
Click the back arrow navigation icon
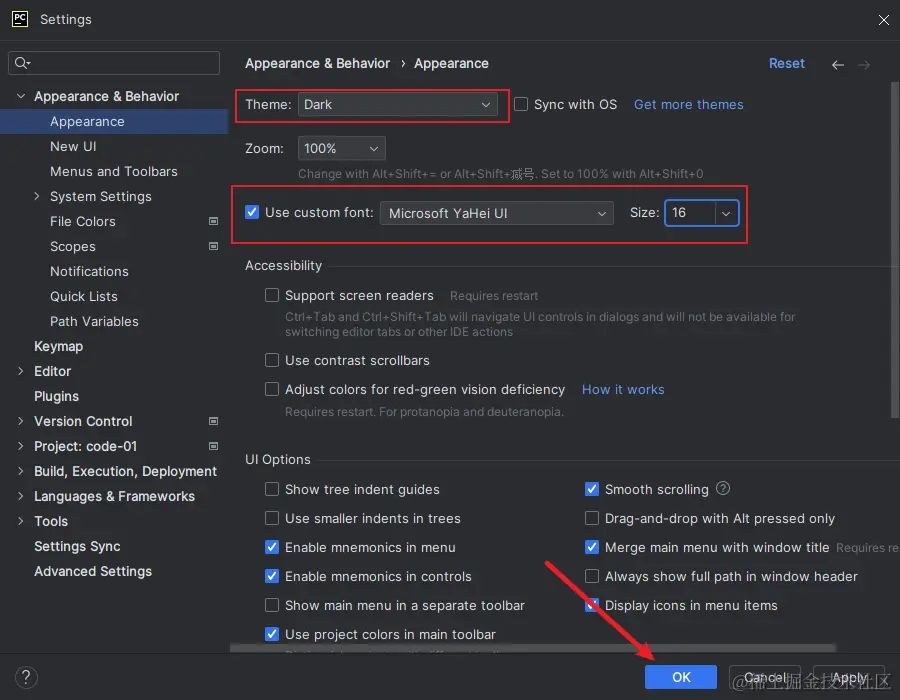point(837,65)
